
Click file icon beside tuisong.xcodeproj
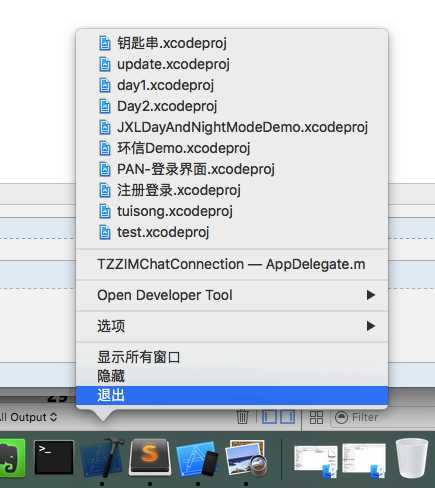pyautogui.click(x=104, y=211)
